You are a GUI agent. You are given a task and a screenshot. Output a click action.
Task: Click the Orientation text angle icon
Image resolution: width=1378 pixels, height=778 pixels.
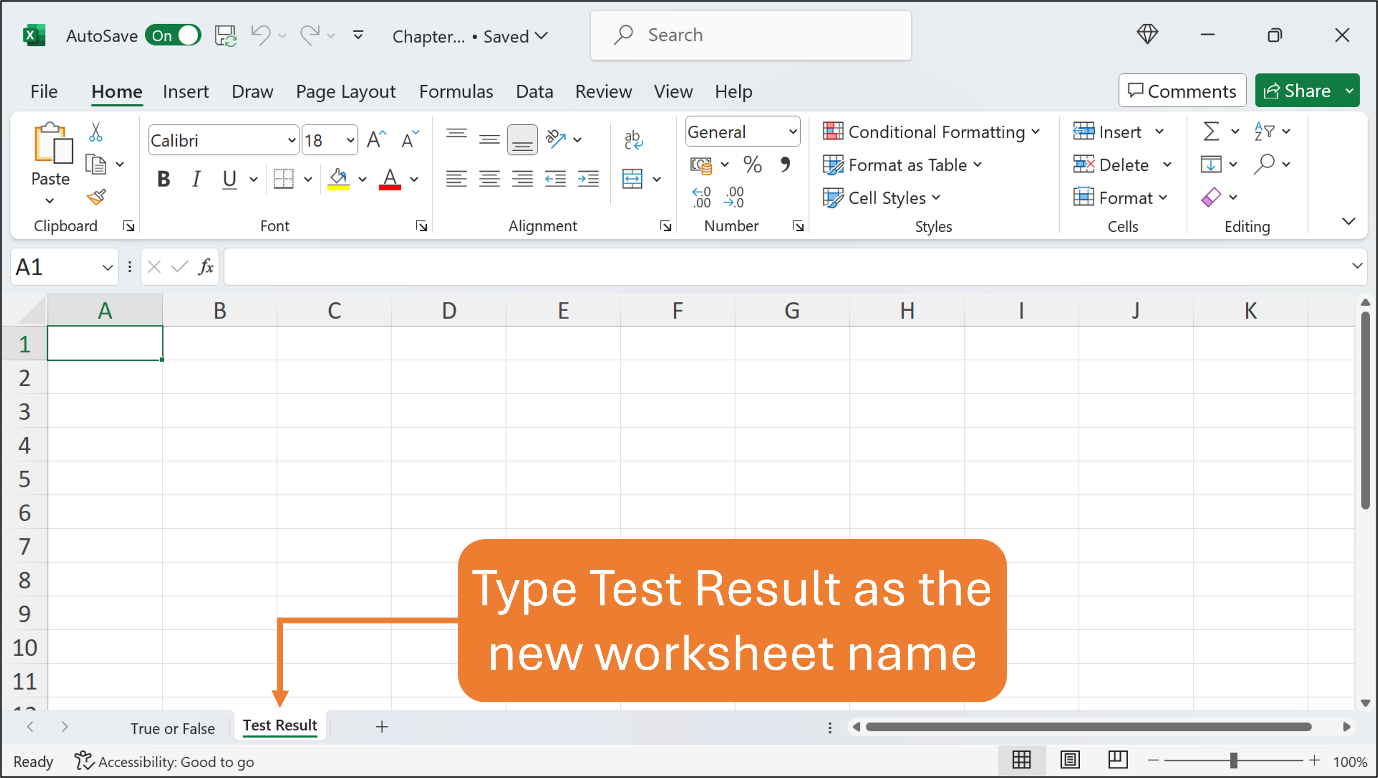[556, 139]
